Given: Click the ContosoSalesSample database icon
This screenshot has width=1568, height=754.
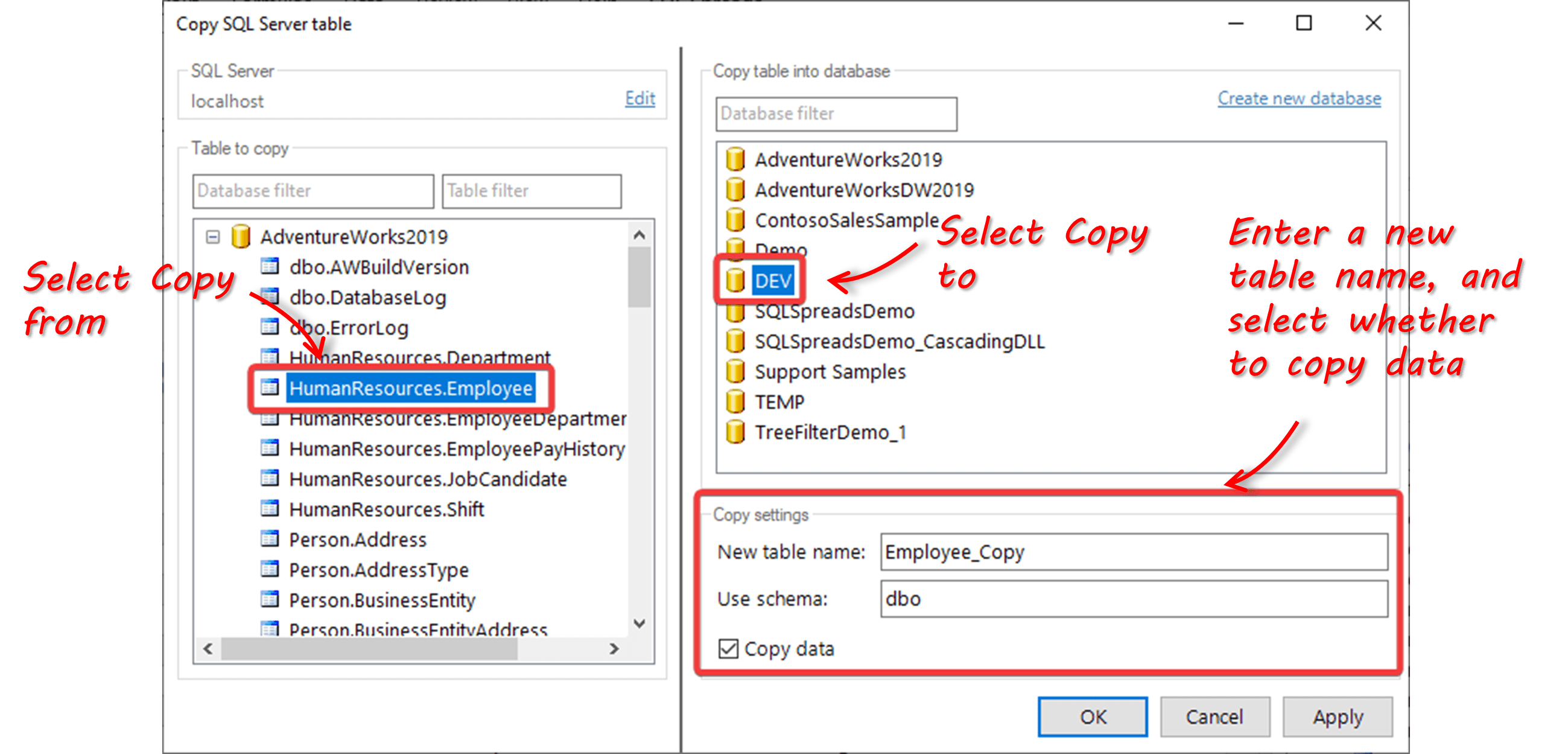Looking at the screenshot, I should click(736, 220).
